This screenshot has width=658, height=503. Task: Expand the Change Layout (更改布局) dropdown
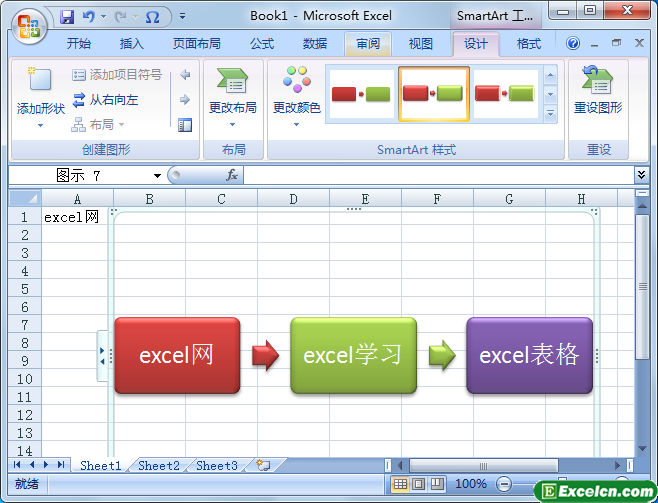pyautogui.click(x=233, y=97)
